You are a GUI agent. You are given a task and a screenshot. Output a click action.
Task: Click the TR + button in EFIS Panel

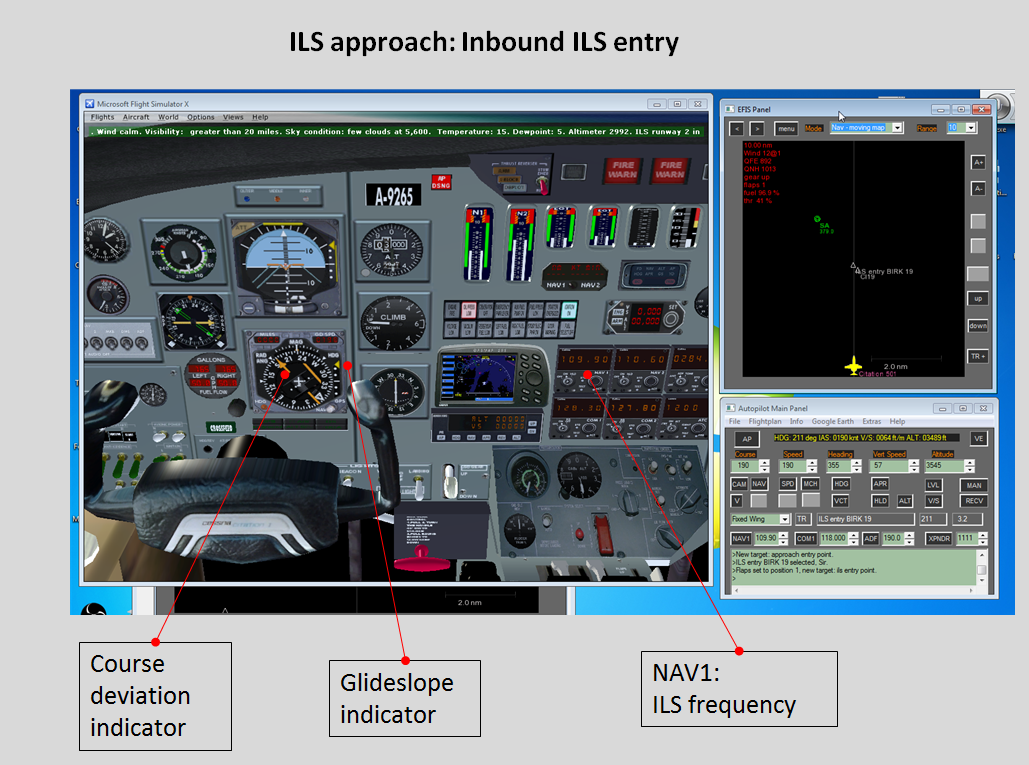pyautogui.click(x=978, y=356)
